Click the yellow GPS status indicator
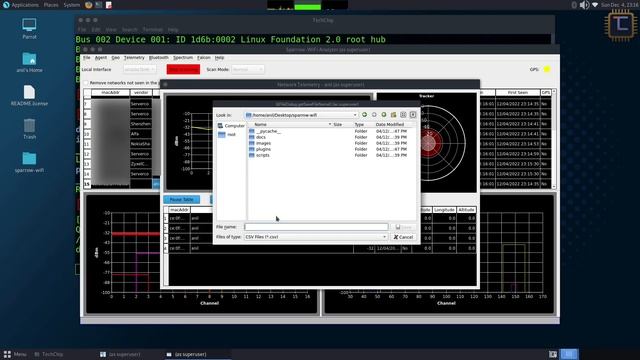Image resolution: width=640 pixels, height=360 pixels. click(x=547, y=69)
